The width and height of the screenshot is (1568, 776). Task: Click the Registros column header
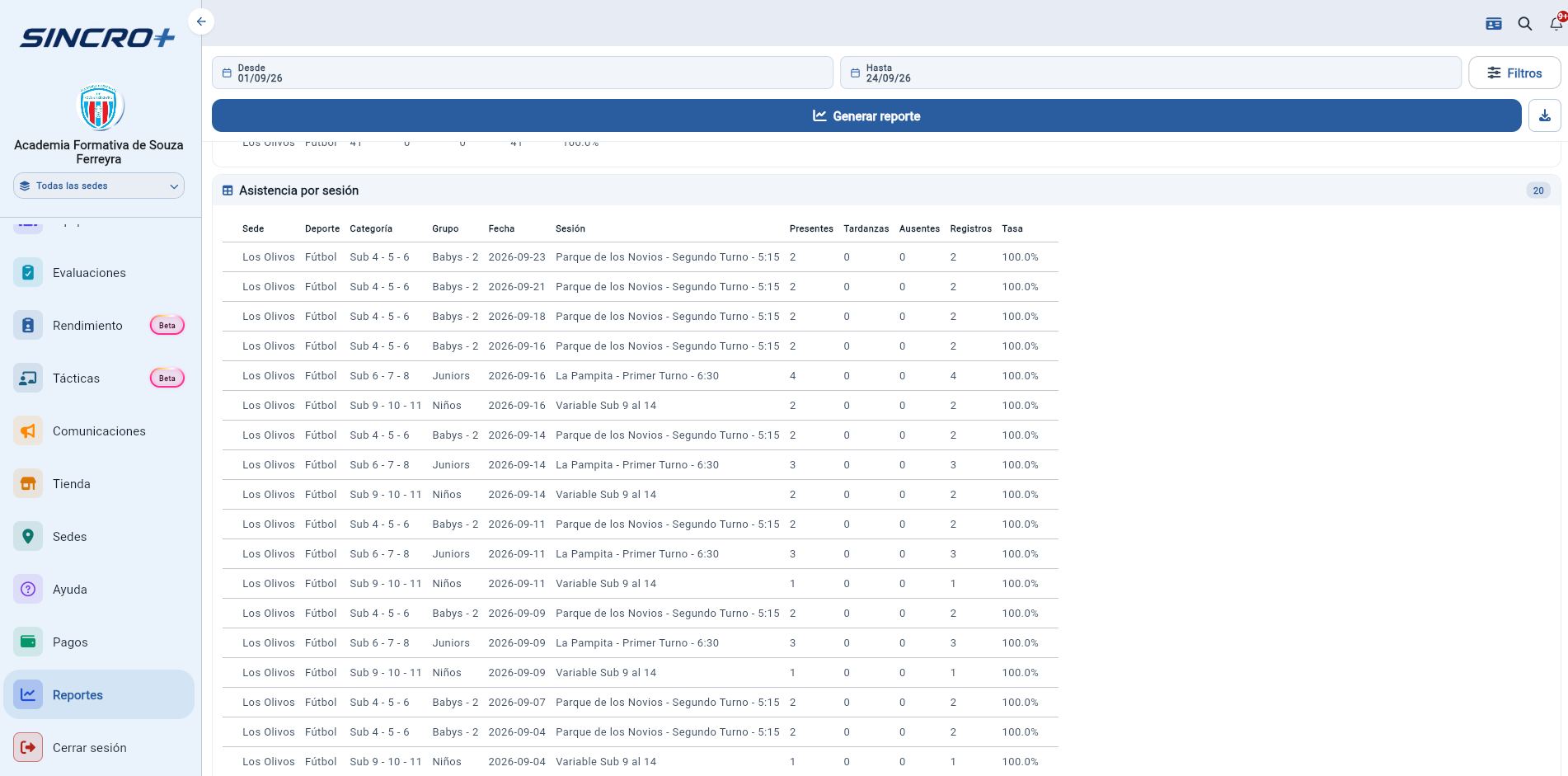pyautogui.click(x=970, y=228)
